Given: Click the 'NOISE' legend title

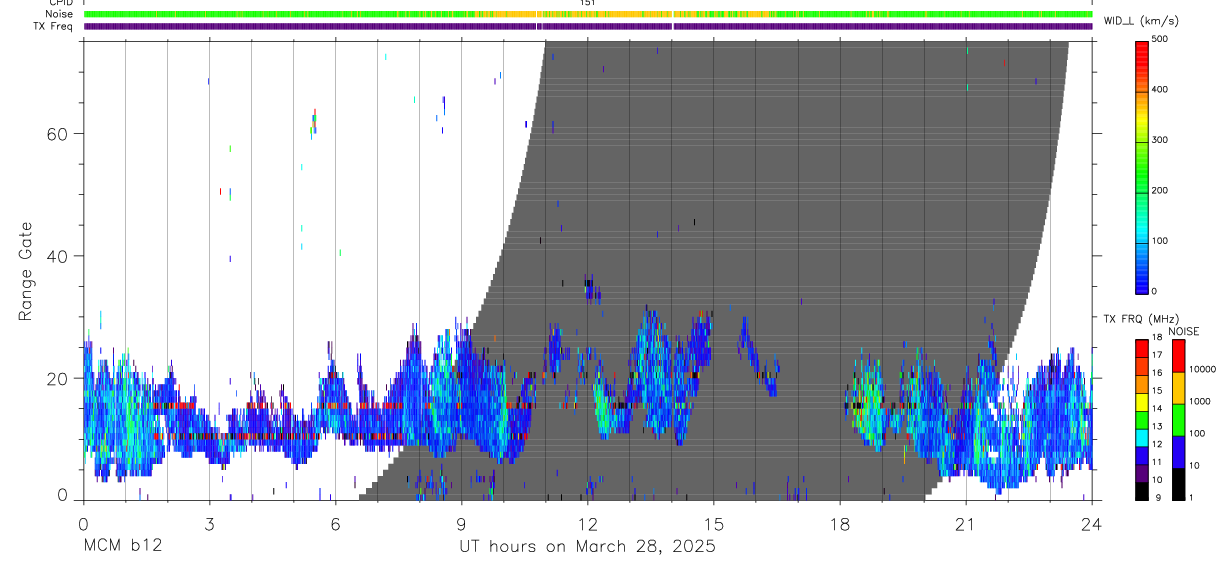Looking at the screenshot, I should click(1183, 331).
